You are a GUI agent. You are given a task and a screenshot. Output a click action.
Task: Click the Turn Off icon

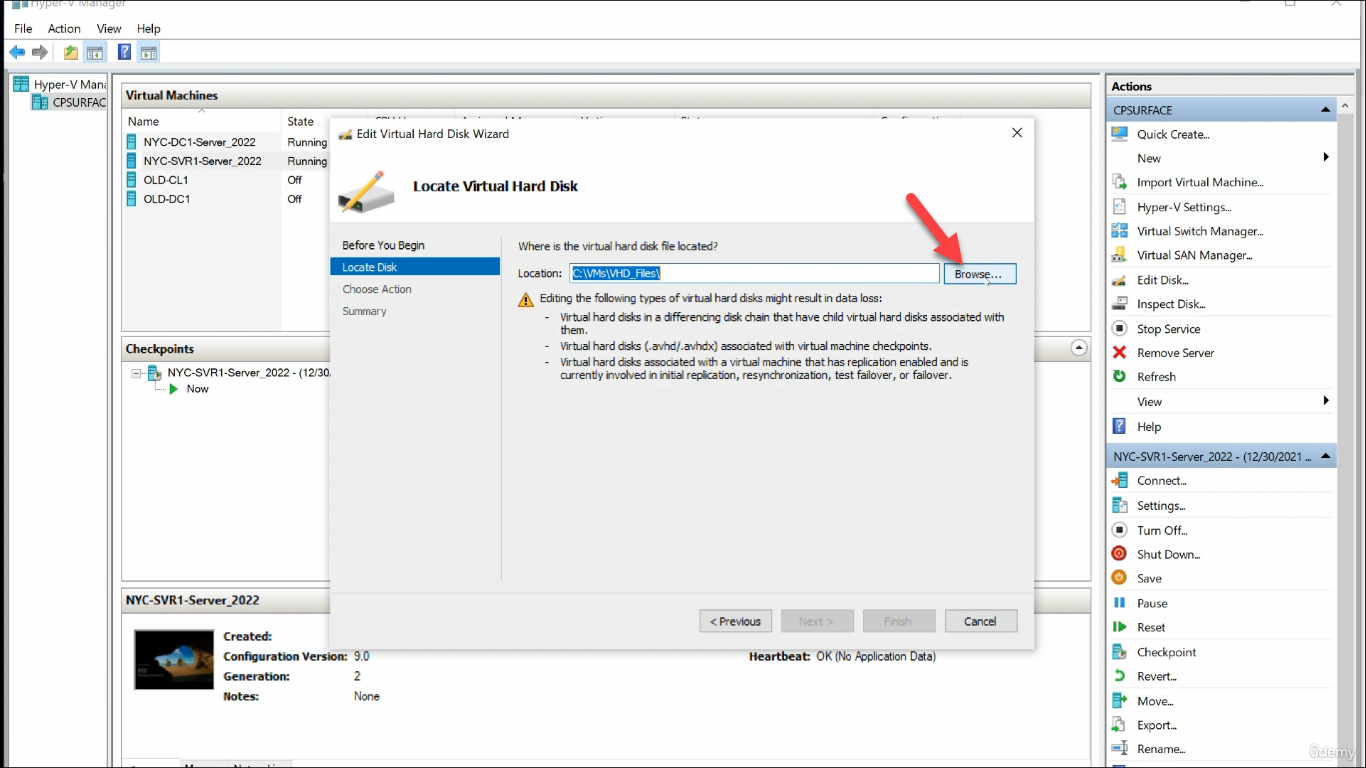click(x=1120, y=530)
